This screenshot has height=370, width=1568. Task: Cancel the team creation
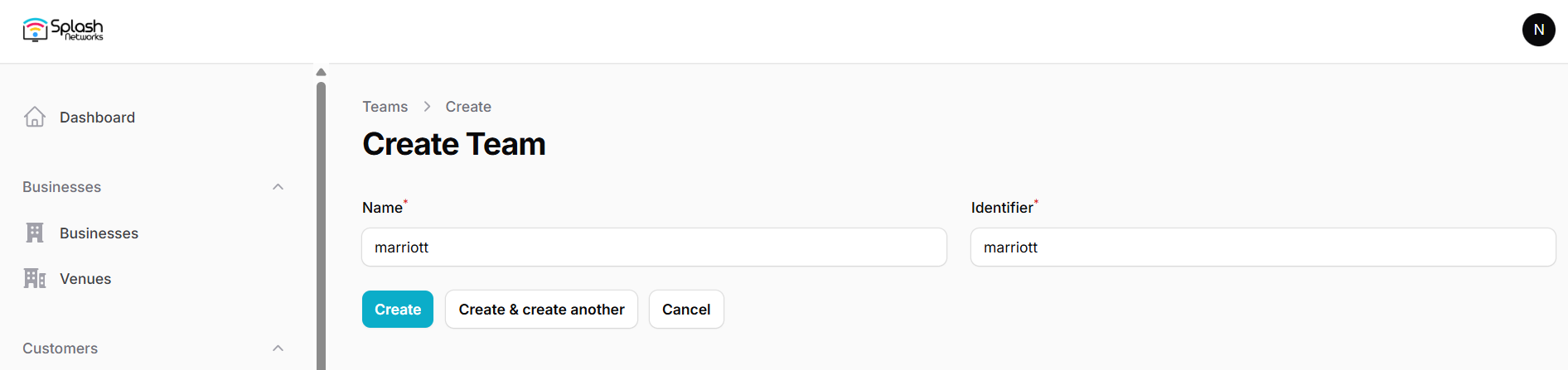click(x=686, y=310)
